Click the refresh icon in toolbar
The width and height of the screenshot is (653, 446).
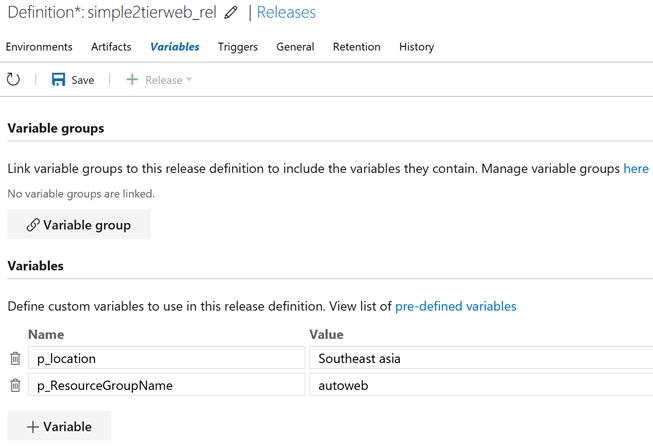click(x=14, y=80)
